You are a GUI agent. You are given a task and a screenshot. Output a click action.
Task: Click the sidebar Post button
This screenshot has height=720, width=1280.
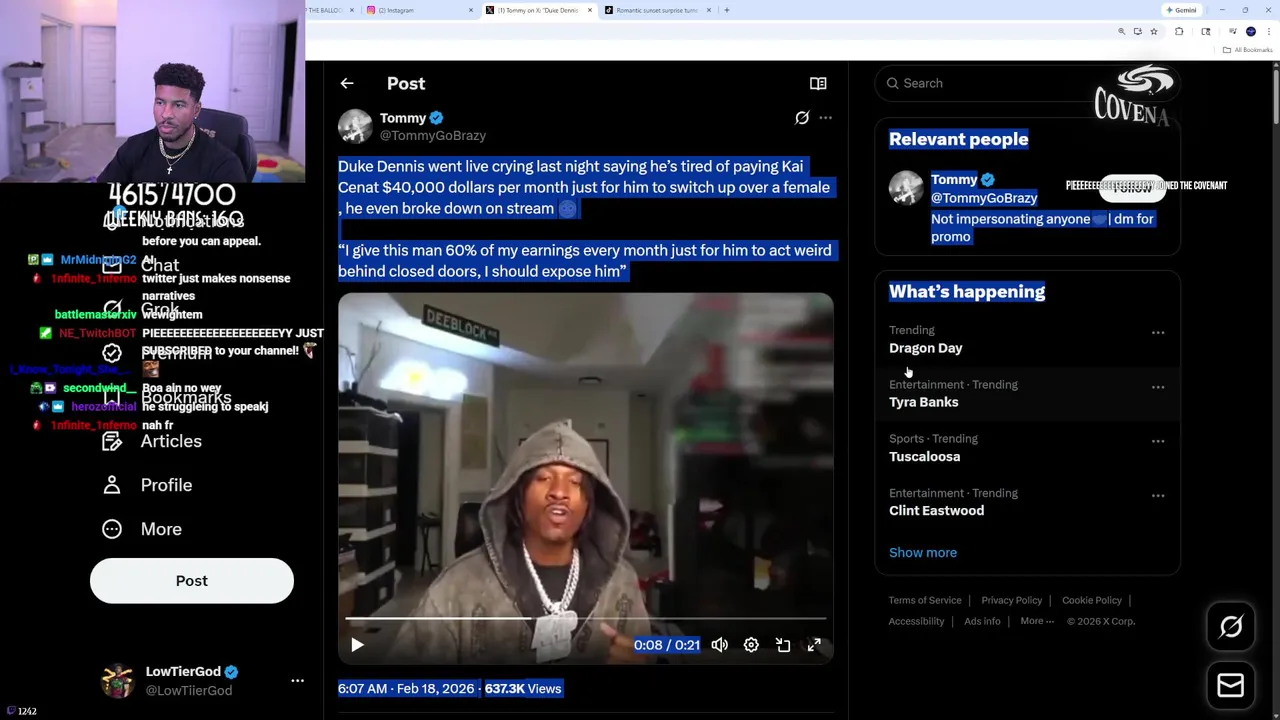pos(192,581)
